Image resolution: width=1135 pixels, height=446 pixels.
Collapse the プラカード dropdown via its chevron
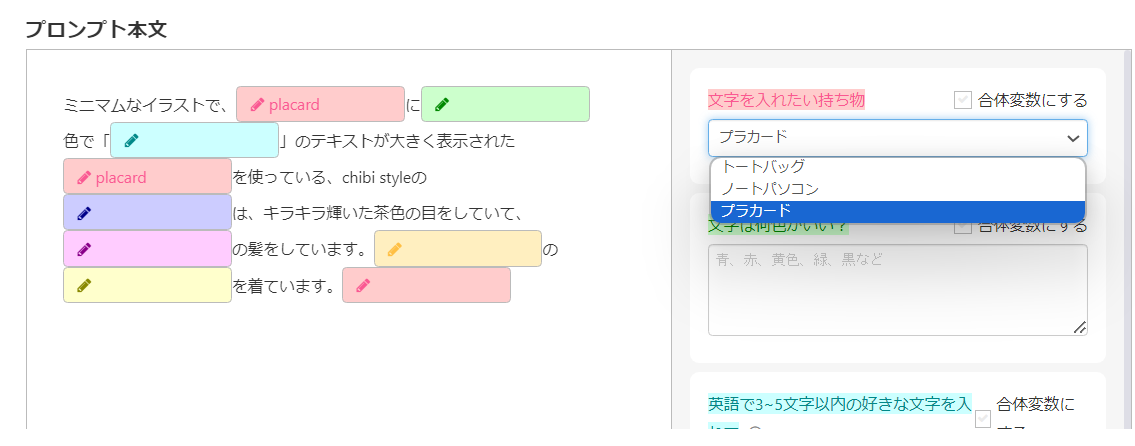(1073, 138)
